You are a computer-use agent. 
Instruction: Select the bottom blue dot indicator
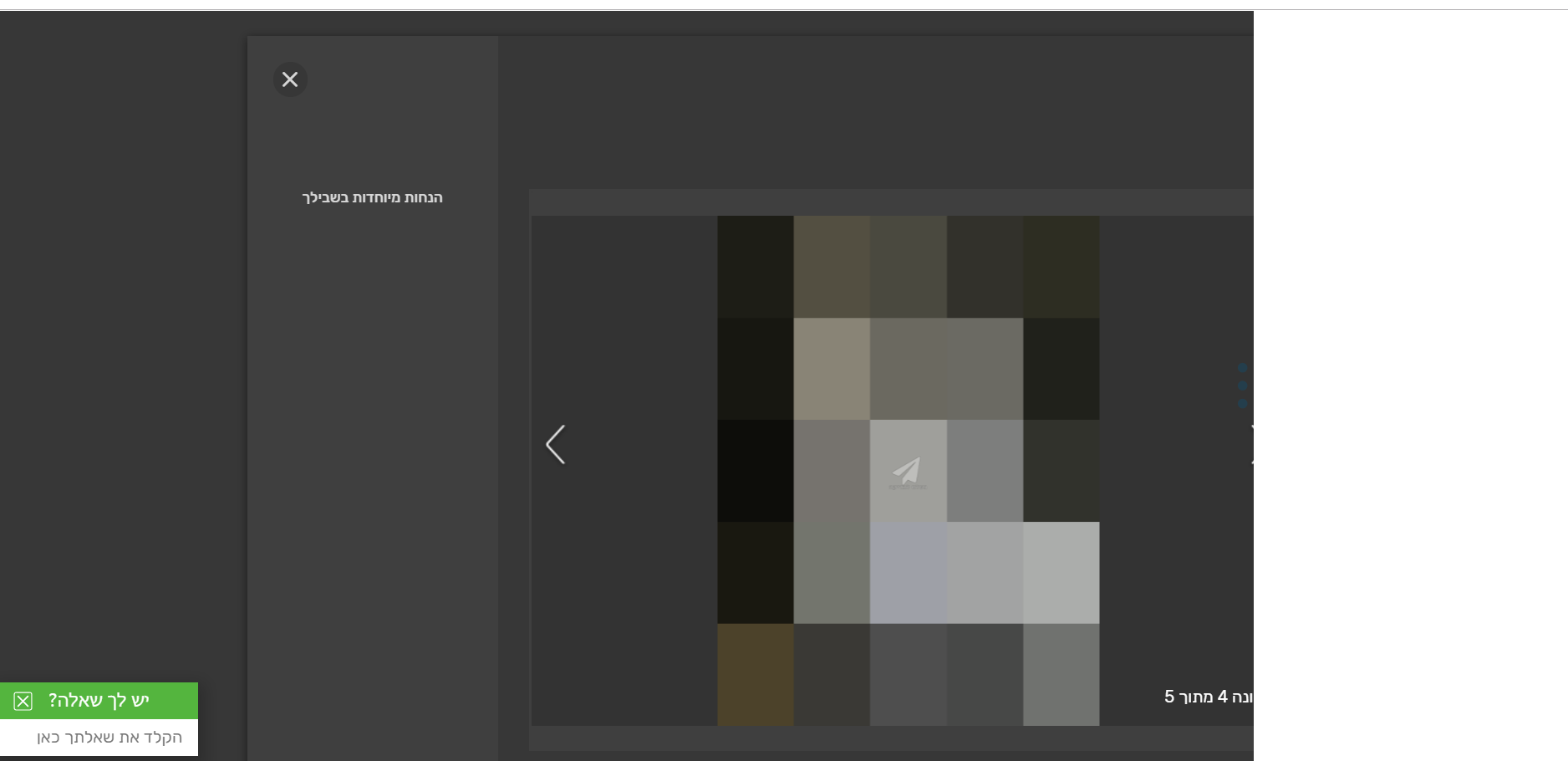pos(1243,403)
